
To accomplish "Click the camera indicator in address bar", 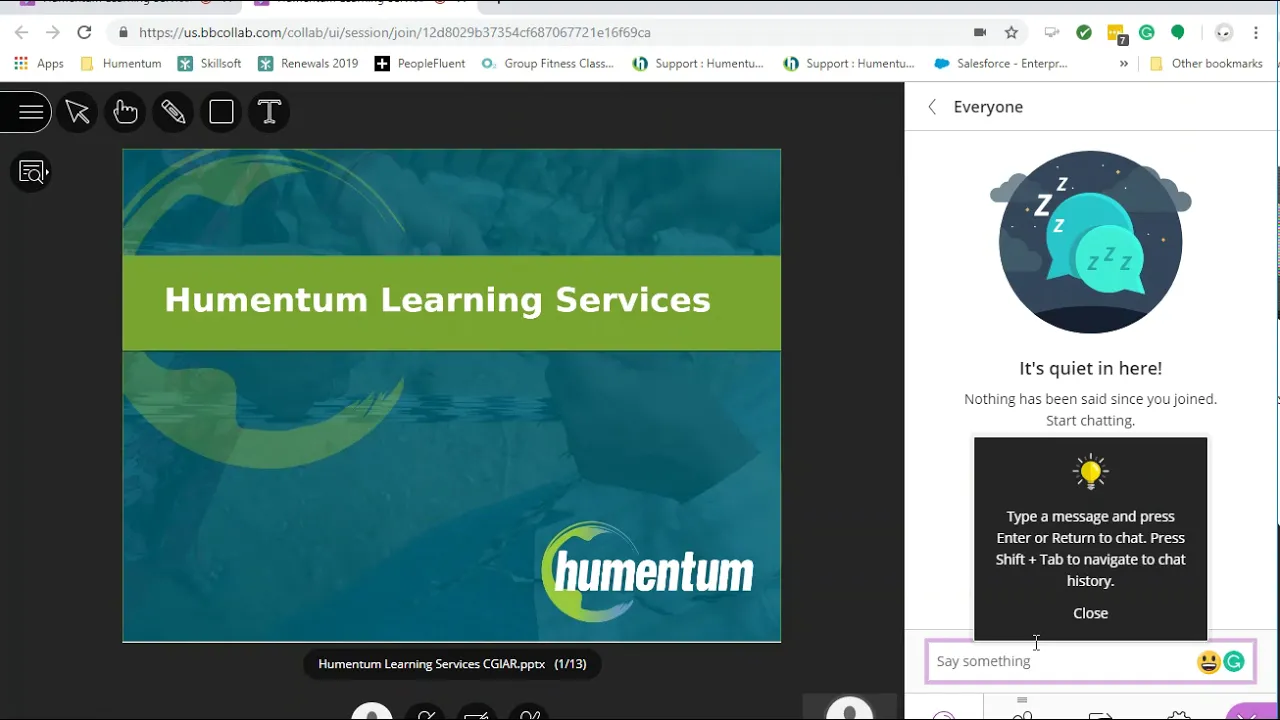I will click(x=980, y=32).
